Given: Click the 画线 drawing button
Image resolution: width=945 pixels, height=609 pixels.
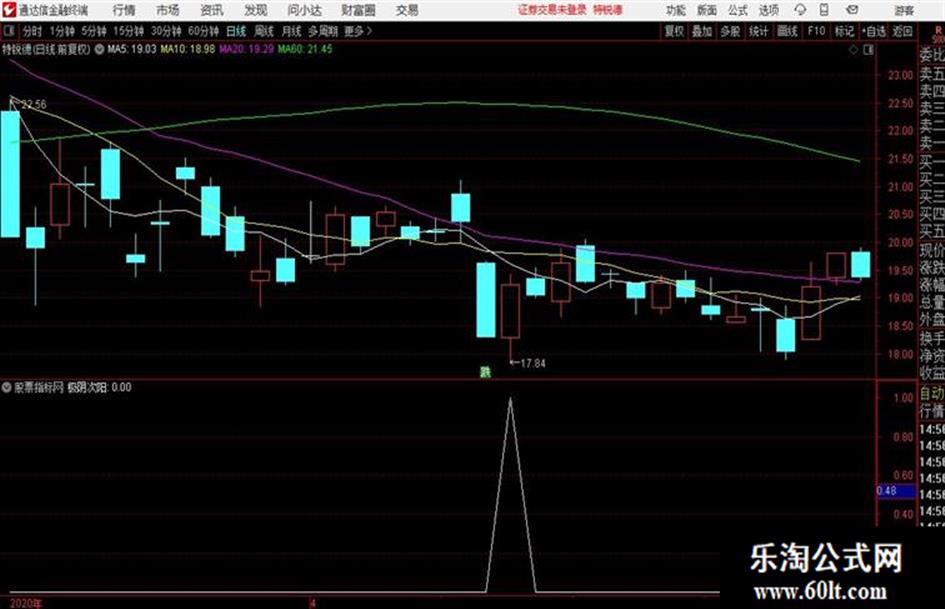Looking at the screenshot, I should pos(787,31).
